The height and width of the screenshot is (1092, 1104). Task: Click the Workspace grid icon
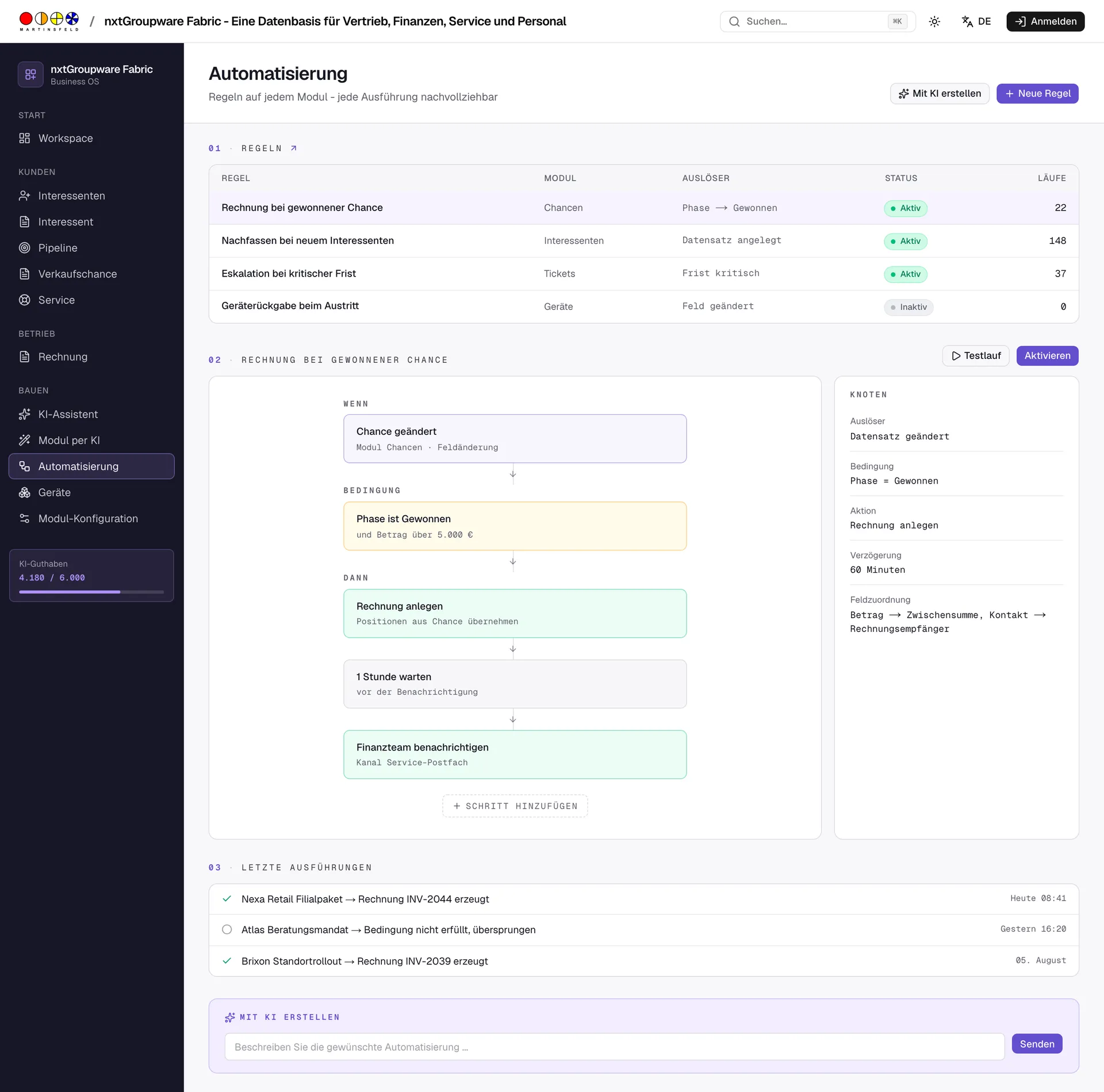pos(24,139)
